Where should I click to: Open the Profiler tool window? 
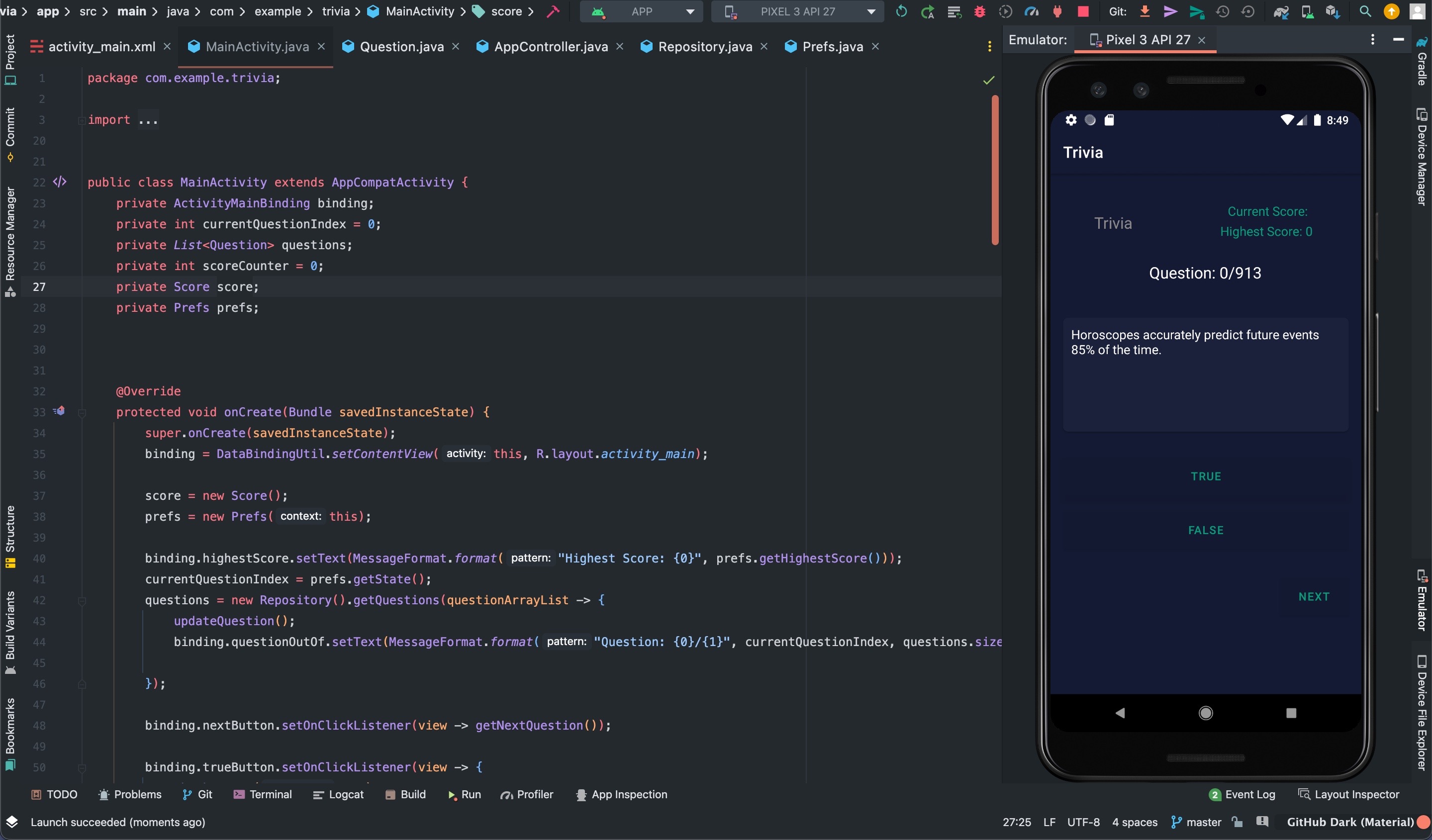(527, 795)
